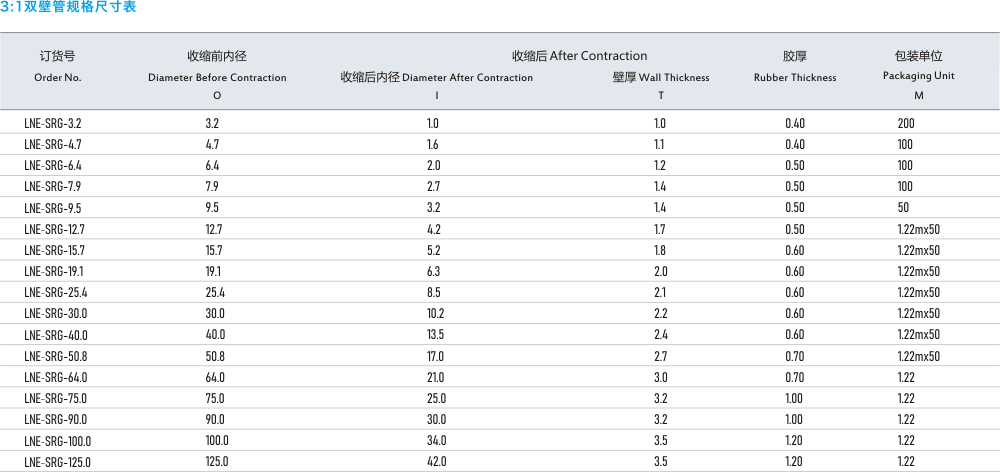Image resolution: width=1000 pixels, height=472 pixels.
Task: Click the table title '3:1双壁管规格尺寸表'
Action: point(69,8)
